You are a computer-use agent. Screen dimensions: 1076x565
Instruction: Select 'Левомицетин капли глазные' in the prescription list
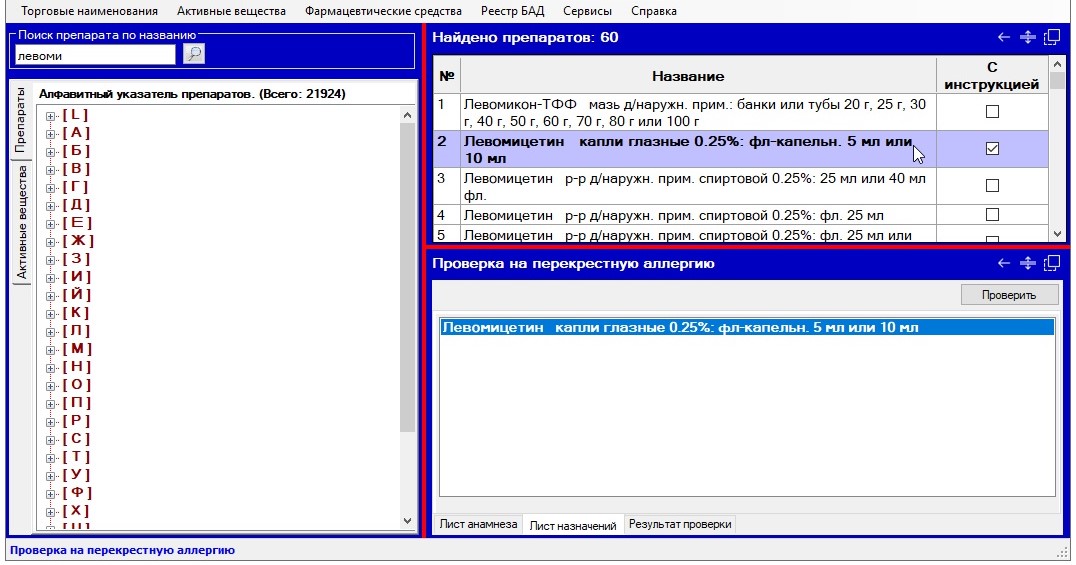(747, 327)
